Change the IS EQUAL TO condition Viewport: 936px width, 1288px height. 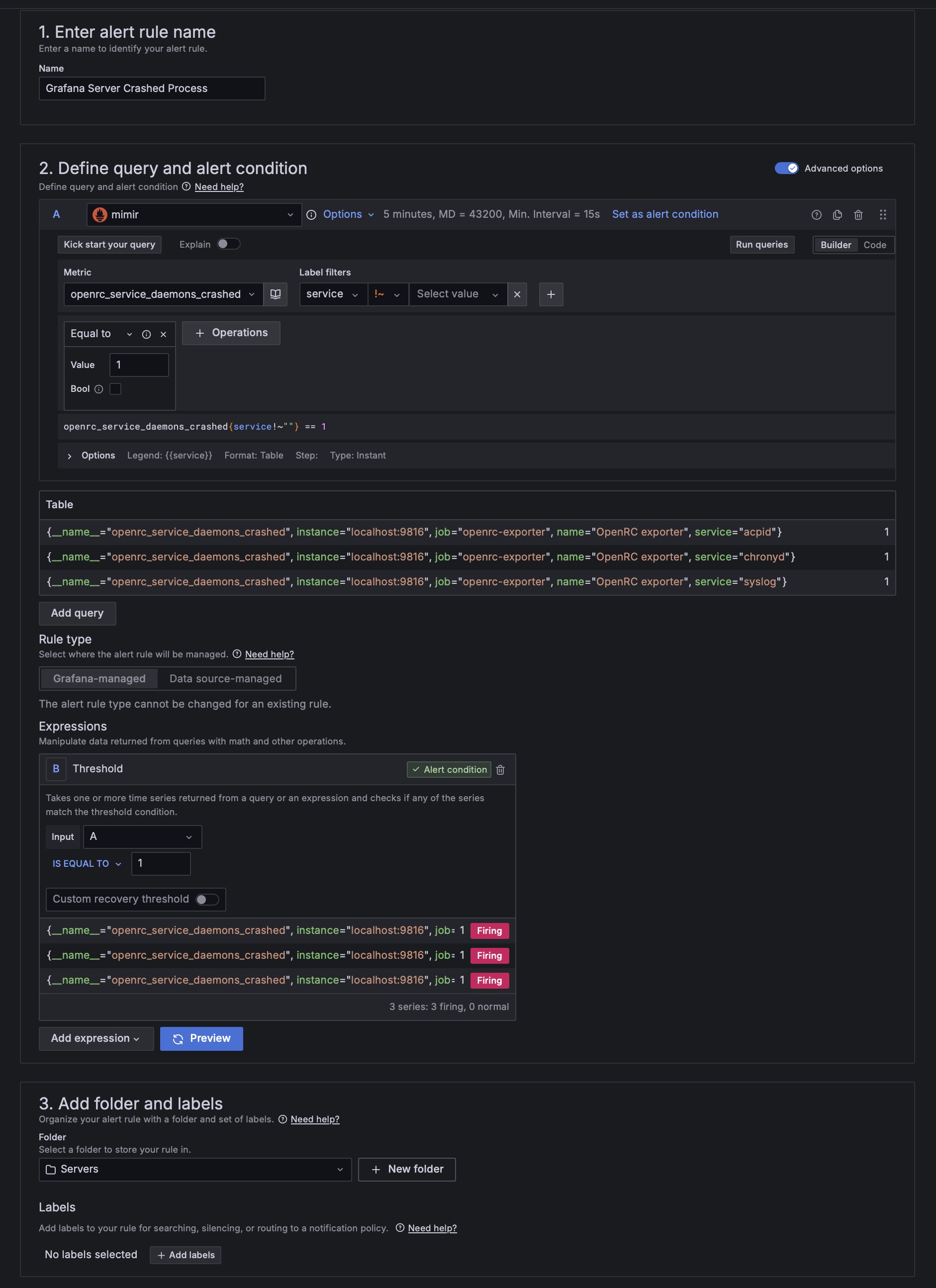point(87,863)
